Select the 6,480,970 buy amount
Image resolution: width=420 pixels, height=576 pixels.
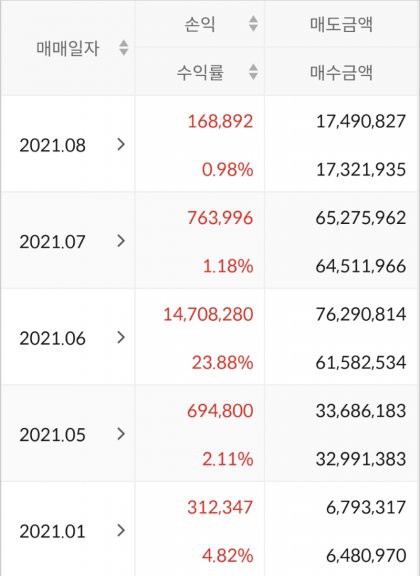point(366,555)
